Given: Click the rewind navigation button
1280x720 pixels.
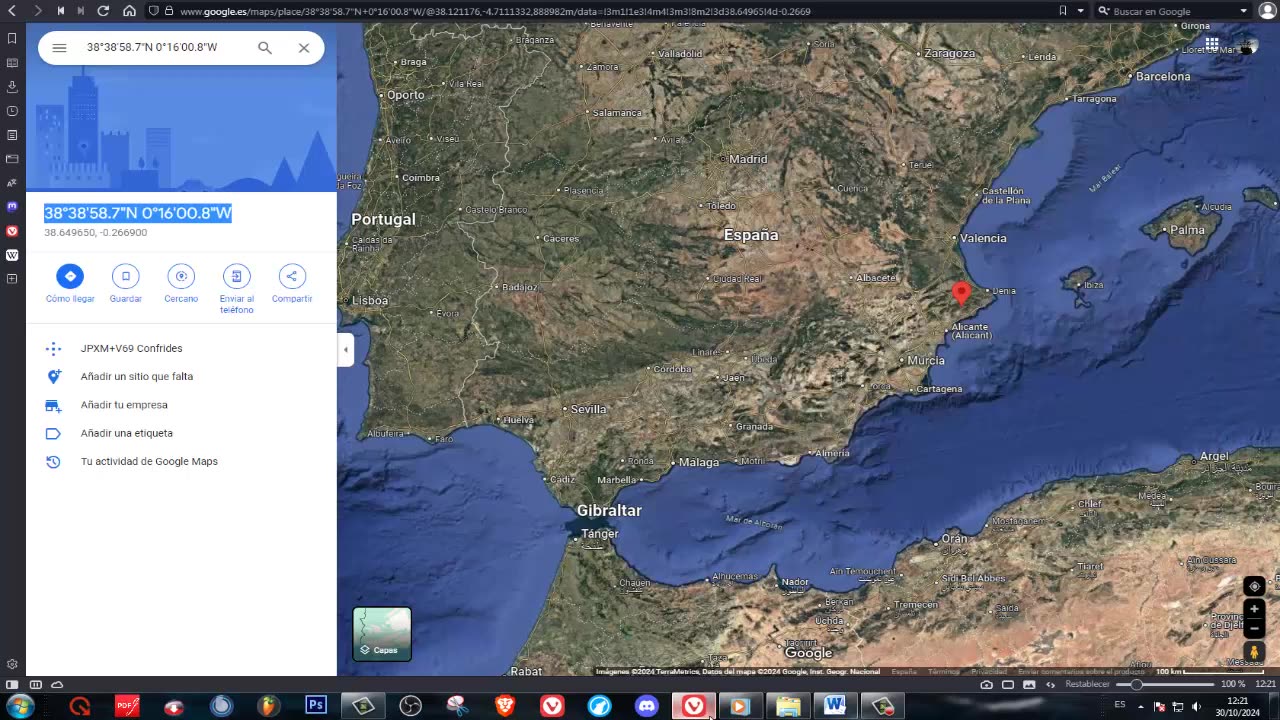Looking at the screenshot, I should [60, 11].
